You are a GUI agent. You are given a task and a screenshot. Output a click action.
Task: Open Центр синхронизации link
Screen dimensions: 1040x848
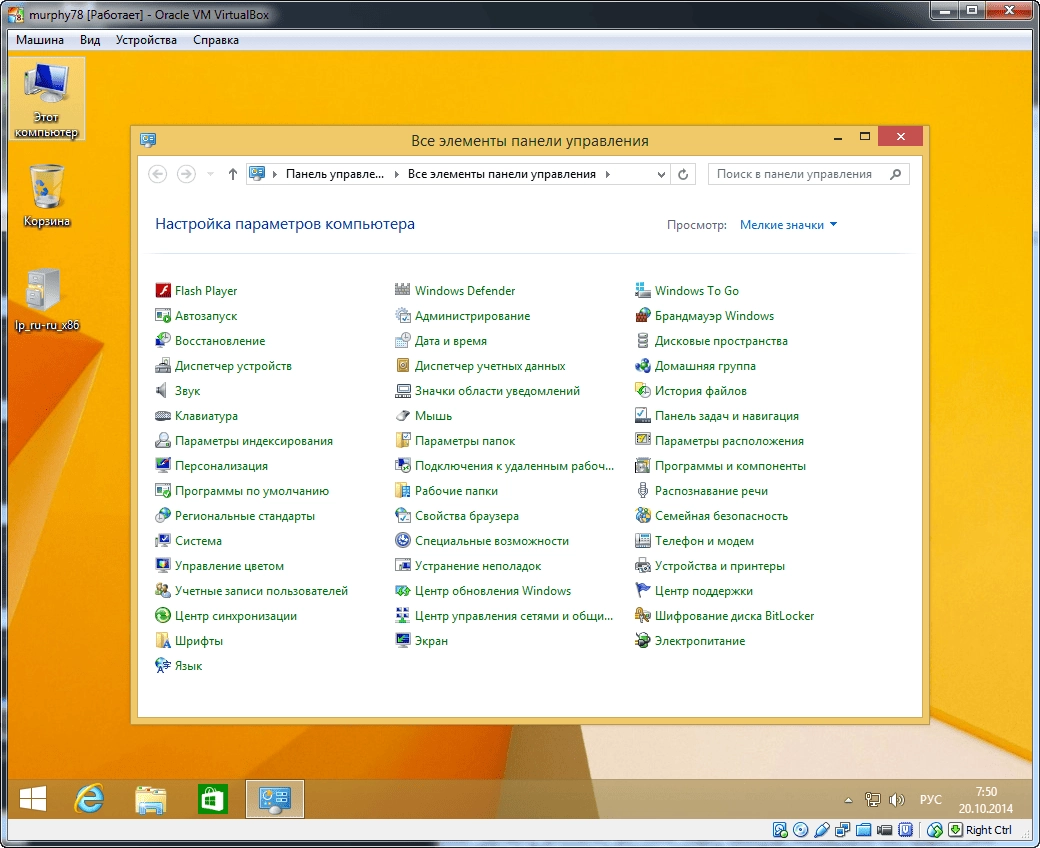click(x=235, y=616)
